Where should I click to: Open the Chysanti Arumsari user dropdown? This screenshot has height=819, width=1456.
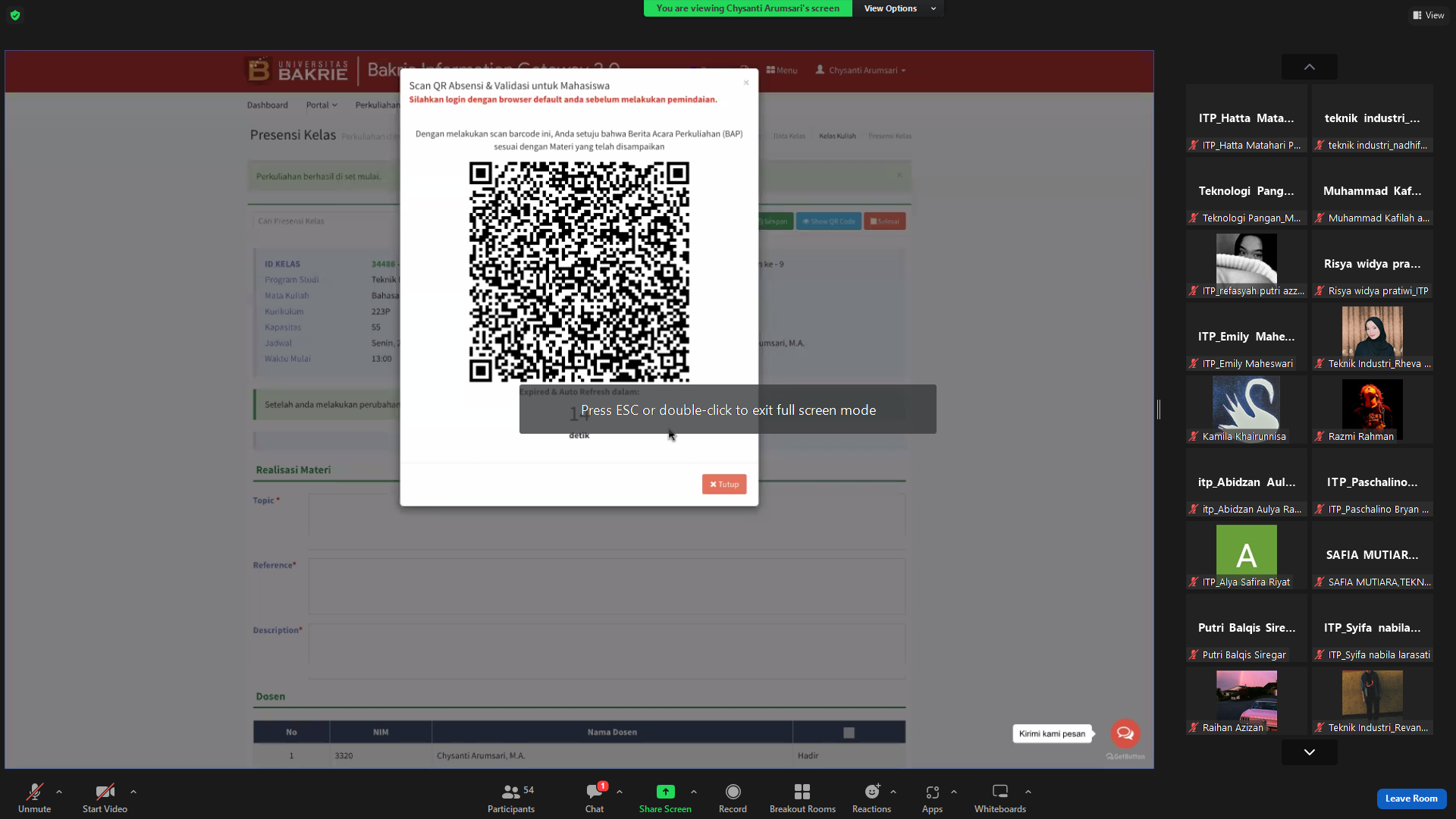861,70
